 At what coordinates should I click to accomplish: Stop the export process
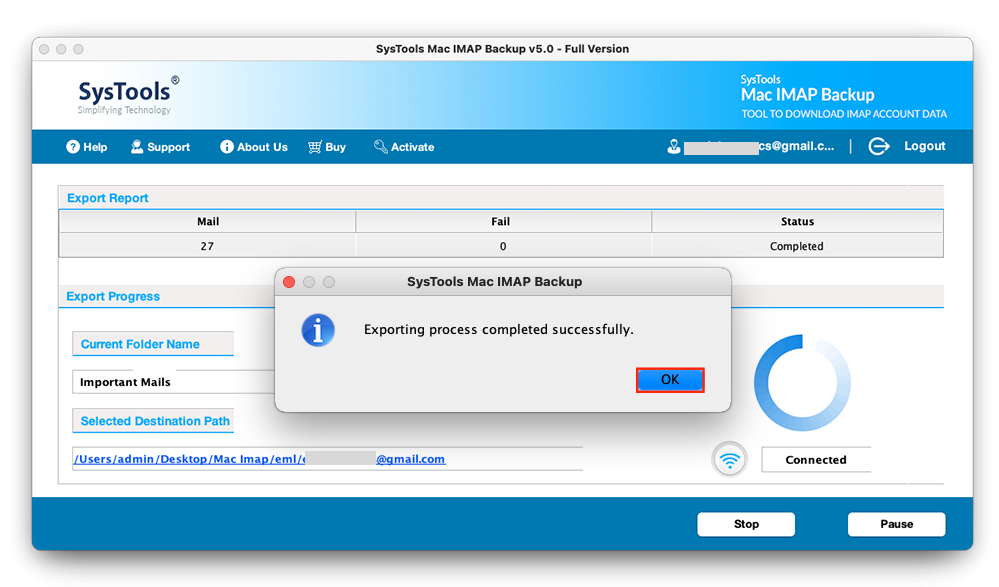746,524
